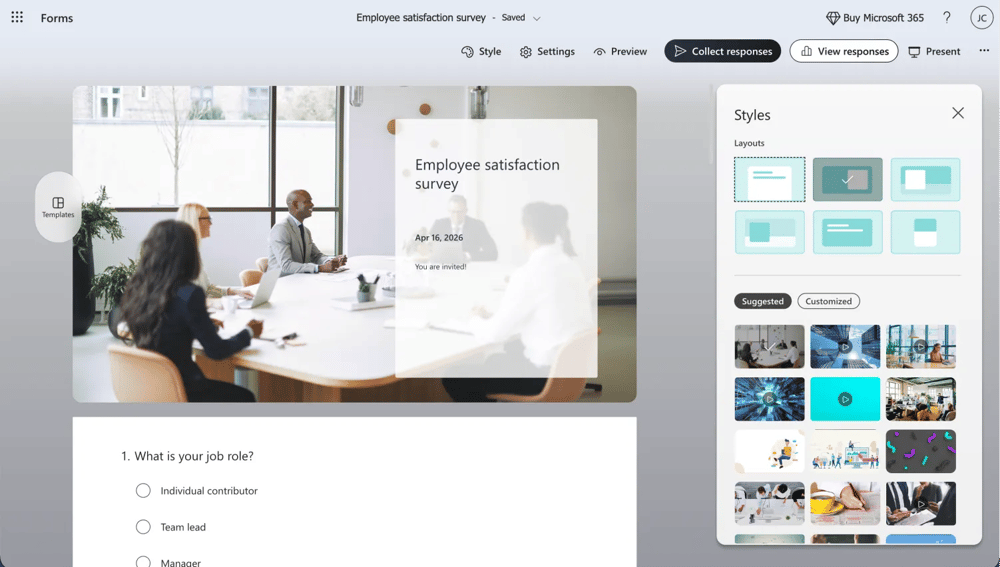The width and height of the screenshot is (1000, 567).
Task: Open Settings gear in toolbar
Action: point(526,52)
